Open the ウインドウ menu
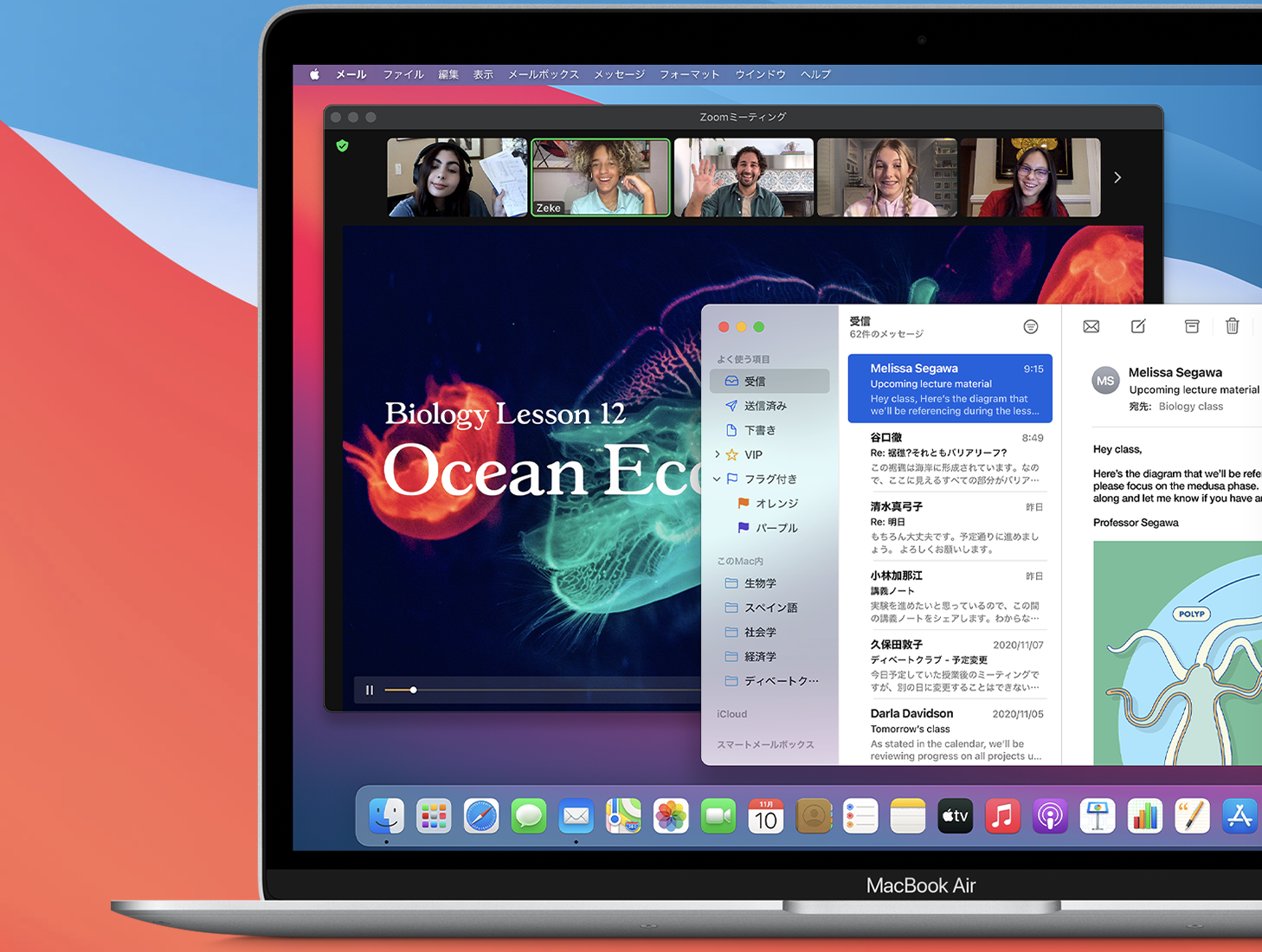1262x952 pixels. pyautogui.click(x=761, y=74)
